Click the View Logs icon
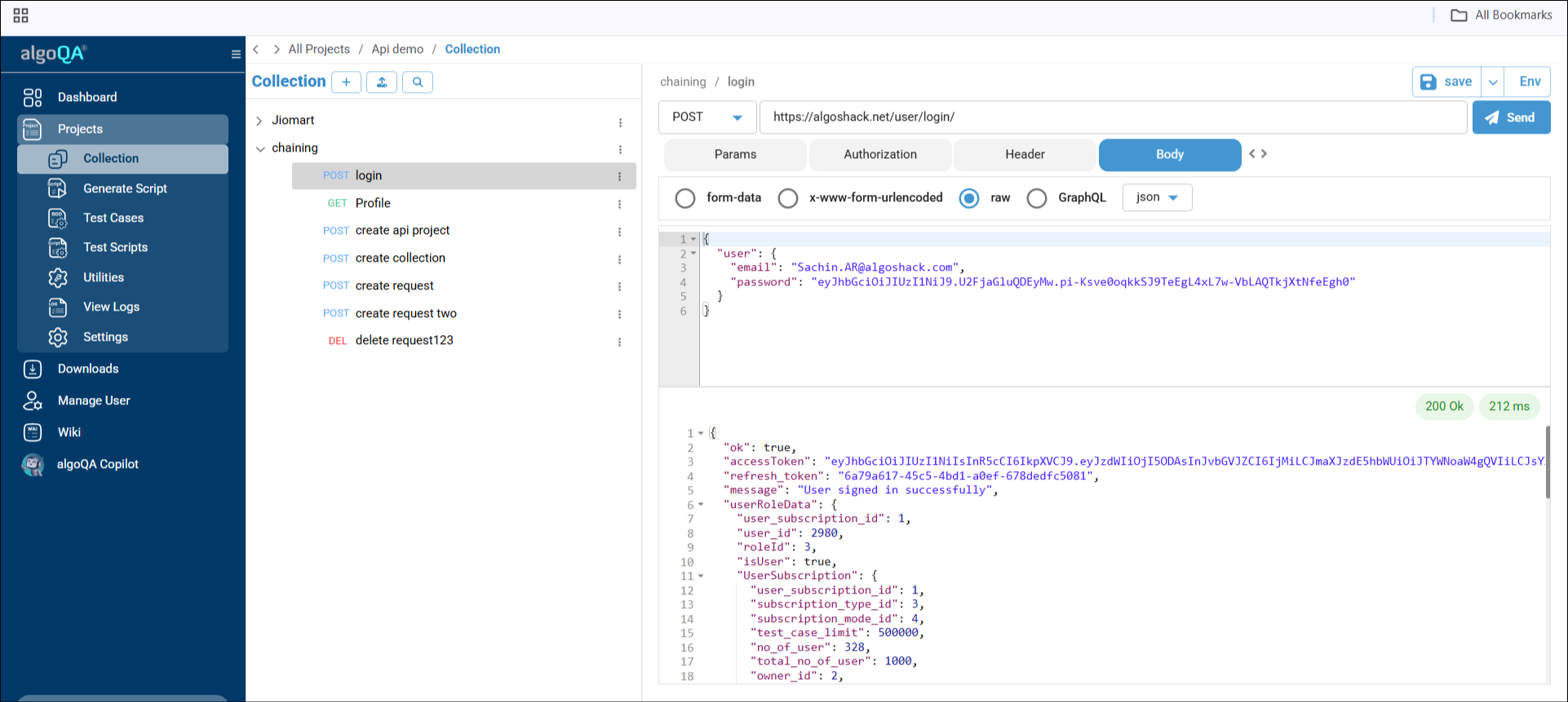Image resolution: width=1568 pixels, height=702 pixels. (58, 307)
